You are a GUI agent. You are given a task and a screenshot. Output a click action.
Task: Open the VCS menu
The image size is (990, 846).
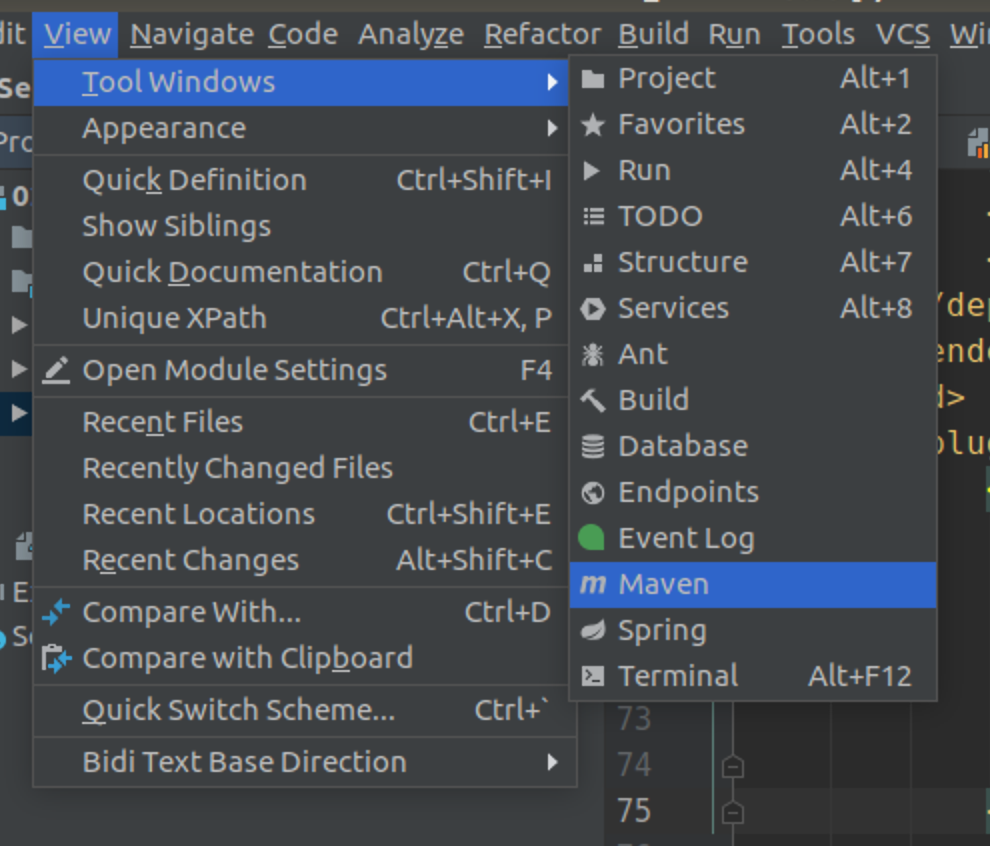(x=903, y=34)
